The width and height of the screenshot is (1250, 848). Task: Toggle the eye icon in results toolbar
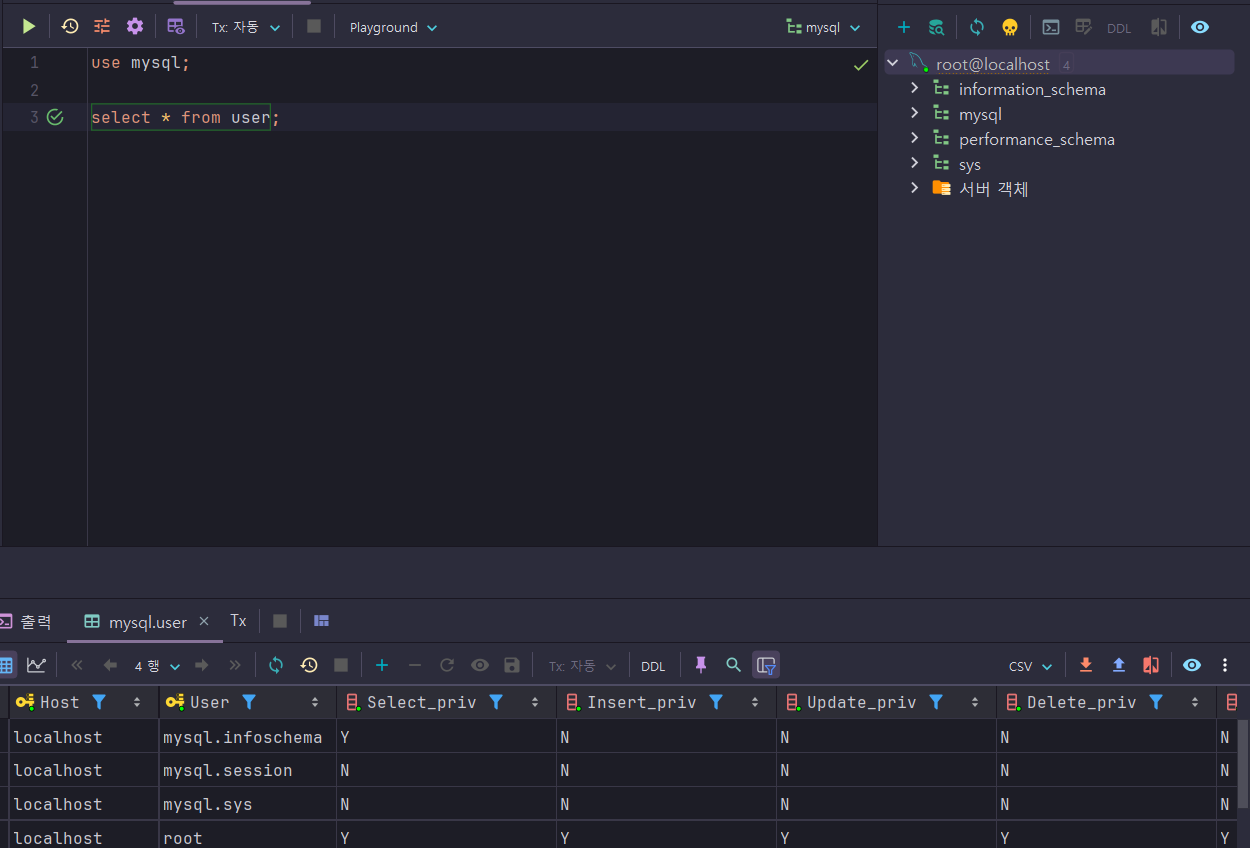click(1192, 665)
